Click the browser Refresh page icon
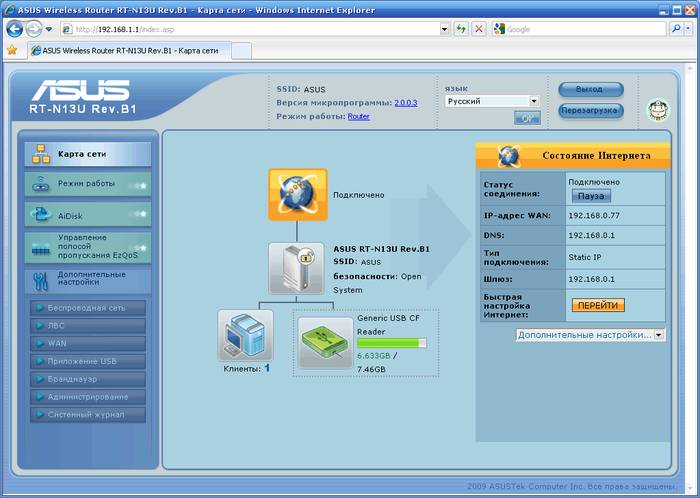700x498 pixels. pyautogui.click(x=461, y=29)
